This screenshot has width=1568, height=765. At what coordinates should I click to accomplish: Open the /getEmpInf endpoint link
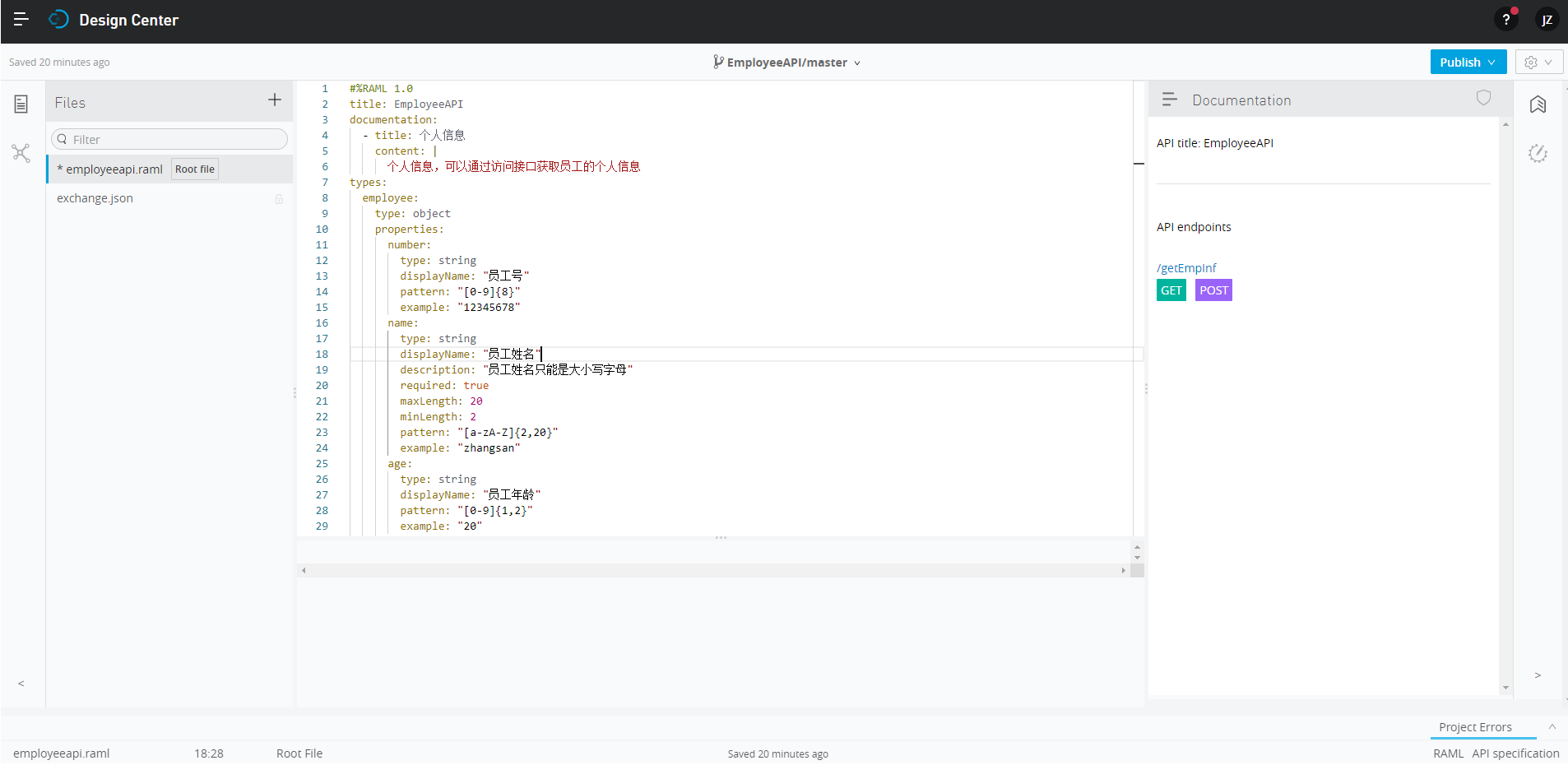coord(1186,267)
